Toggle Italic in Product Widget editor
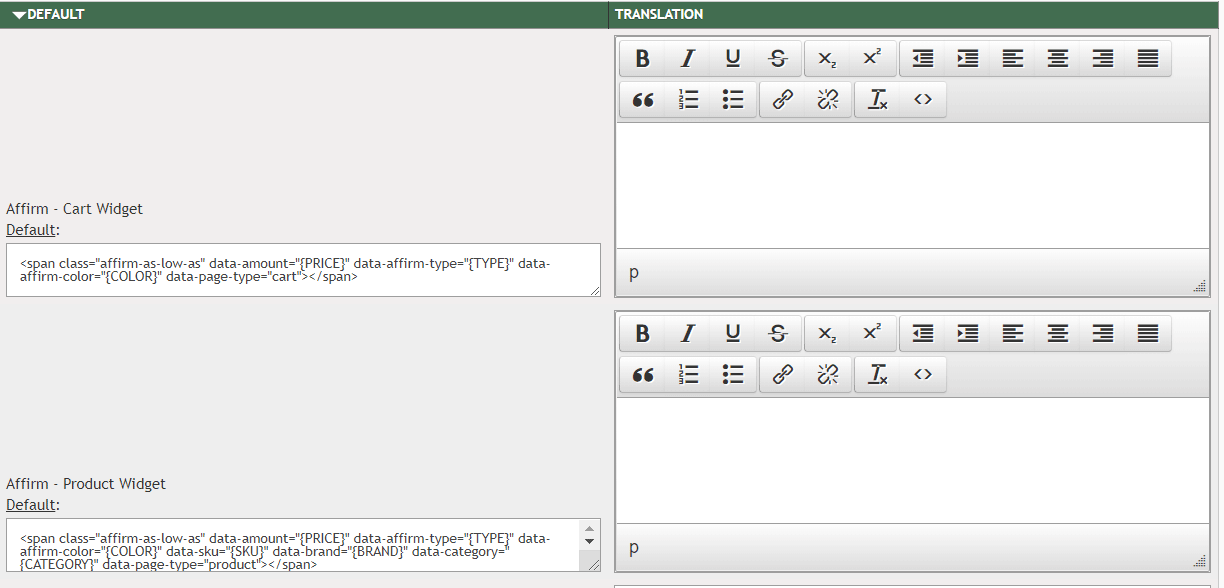1224x588 pixels. [688, 334]
